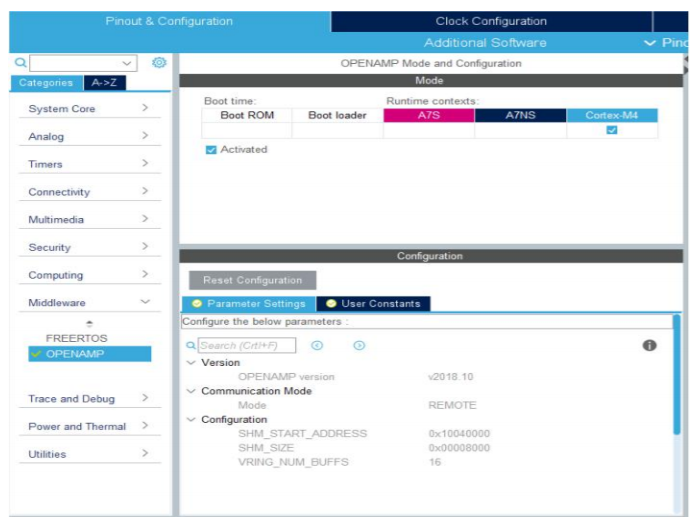This screenshot has height=526, width=697.
Task: Open the Parameter Settings tab
Action: click(x=249, y=304)
